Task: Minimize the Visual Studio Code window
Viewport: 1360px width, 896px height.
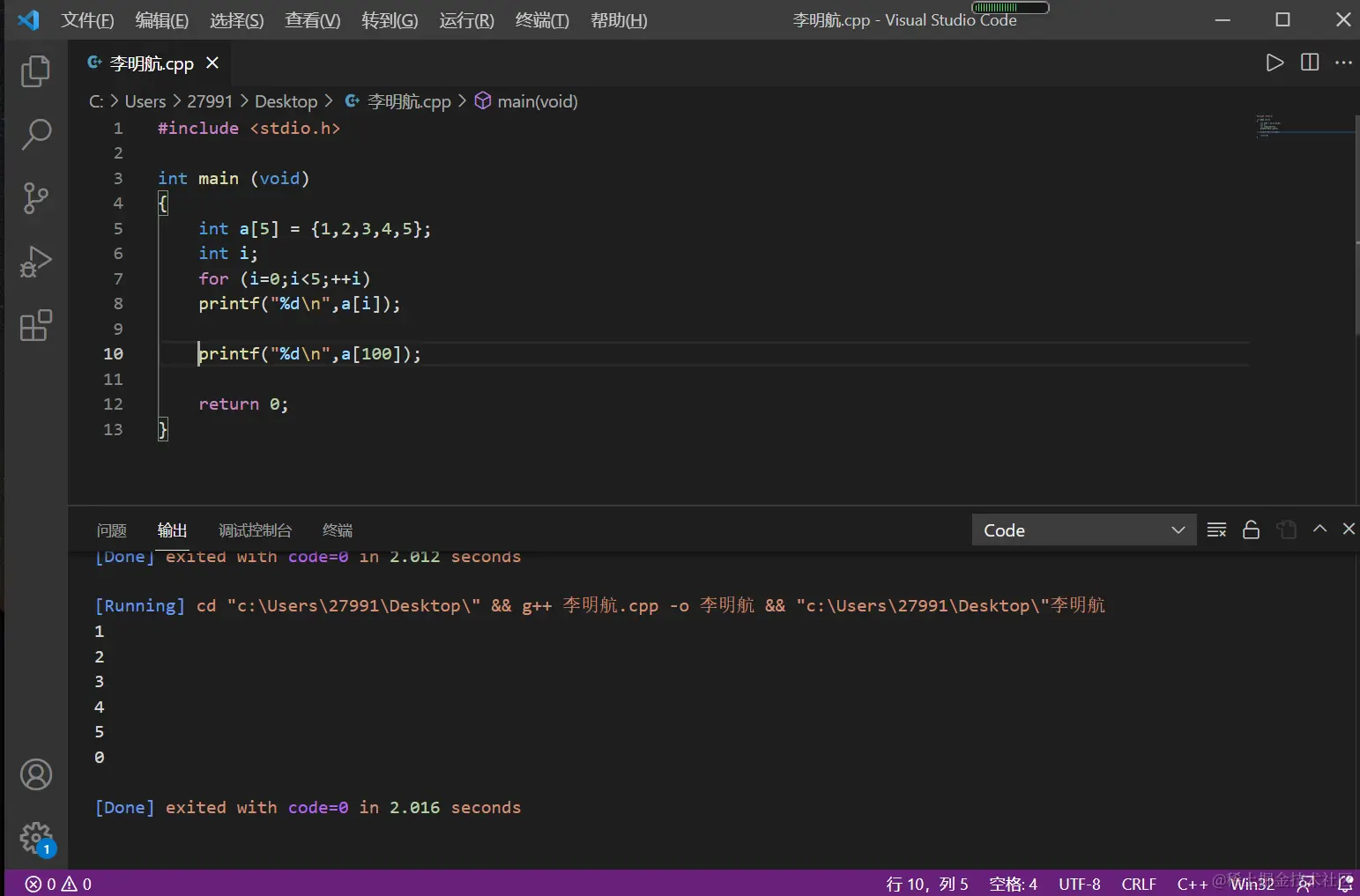Action: click(1223, 19)
